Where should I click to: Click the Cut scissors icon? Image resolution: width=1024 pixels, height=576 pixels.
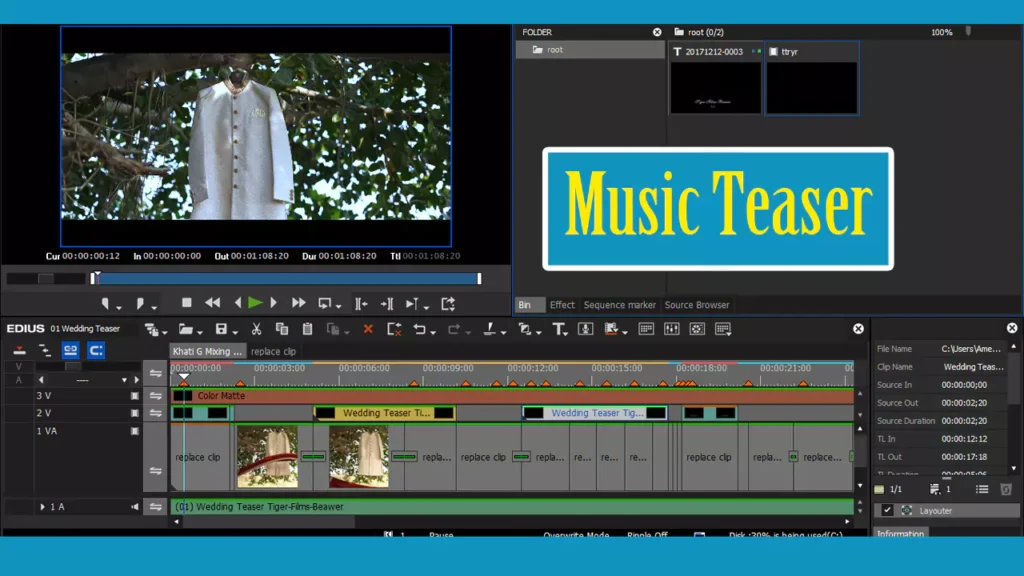[257, 329]
